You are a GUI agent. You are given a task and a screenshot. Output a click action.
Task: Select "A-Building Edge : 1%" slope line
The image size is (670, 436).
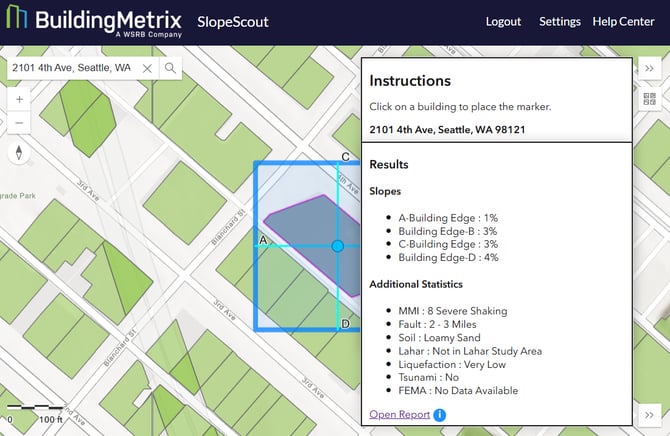tap(448, 218)
